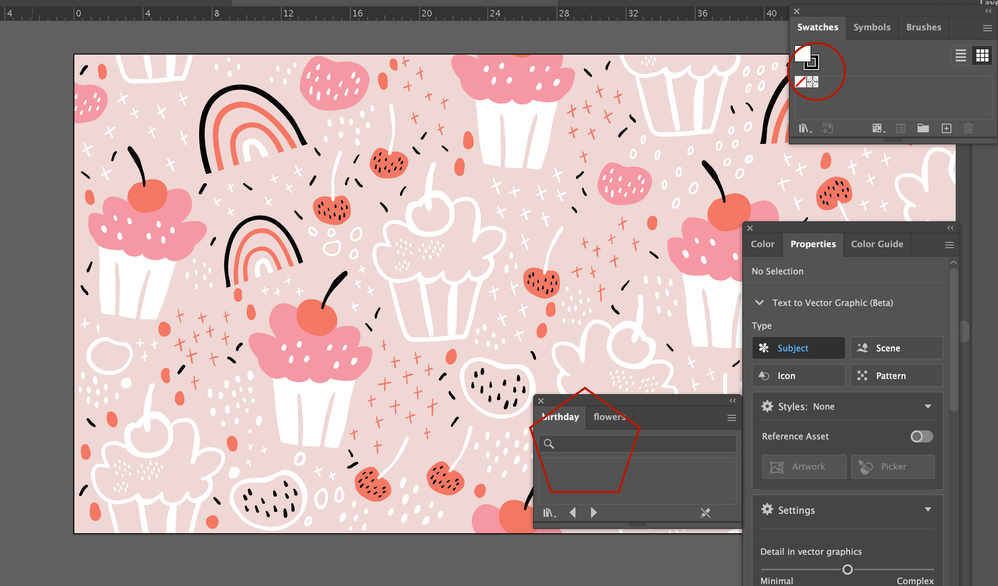Open Show Swatch Kinds menu icon
This screenshot has width=998, height=586.
click(878, 129)
